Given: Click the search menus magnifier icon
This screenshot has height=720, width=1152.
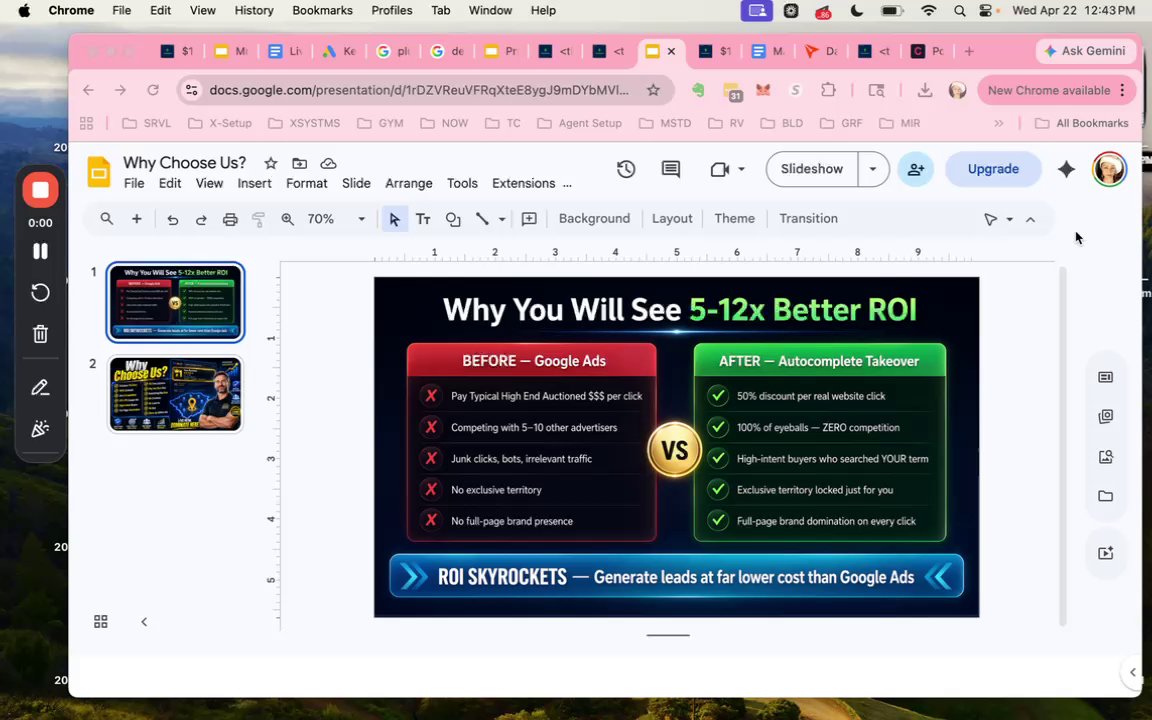Looking at the screenshot, I should coord(107,219).
